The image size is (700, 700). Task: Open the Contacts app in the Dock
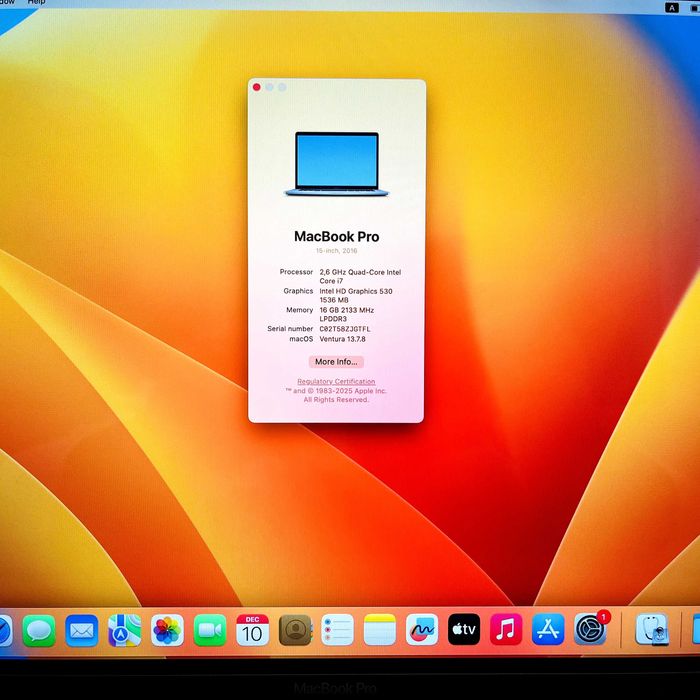coord(295,630)
